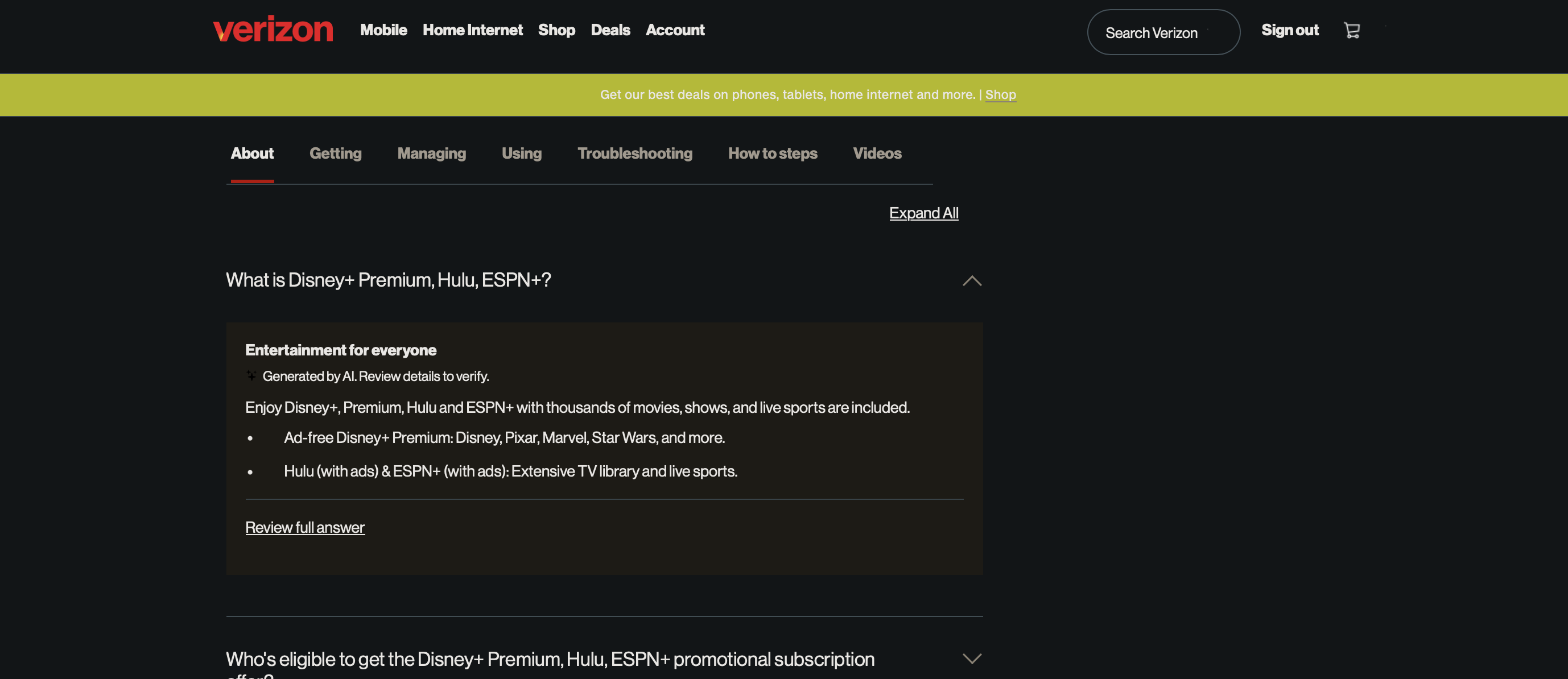
Task: Switch to the Managing tab
Action: tap(432, 154)
